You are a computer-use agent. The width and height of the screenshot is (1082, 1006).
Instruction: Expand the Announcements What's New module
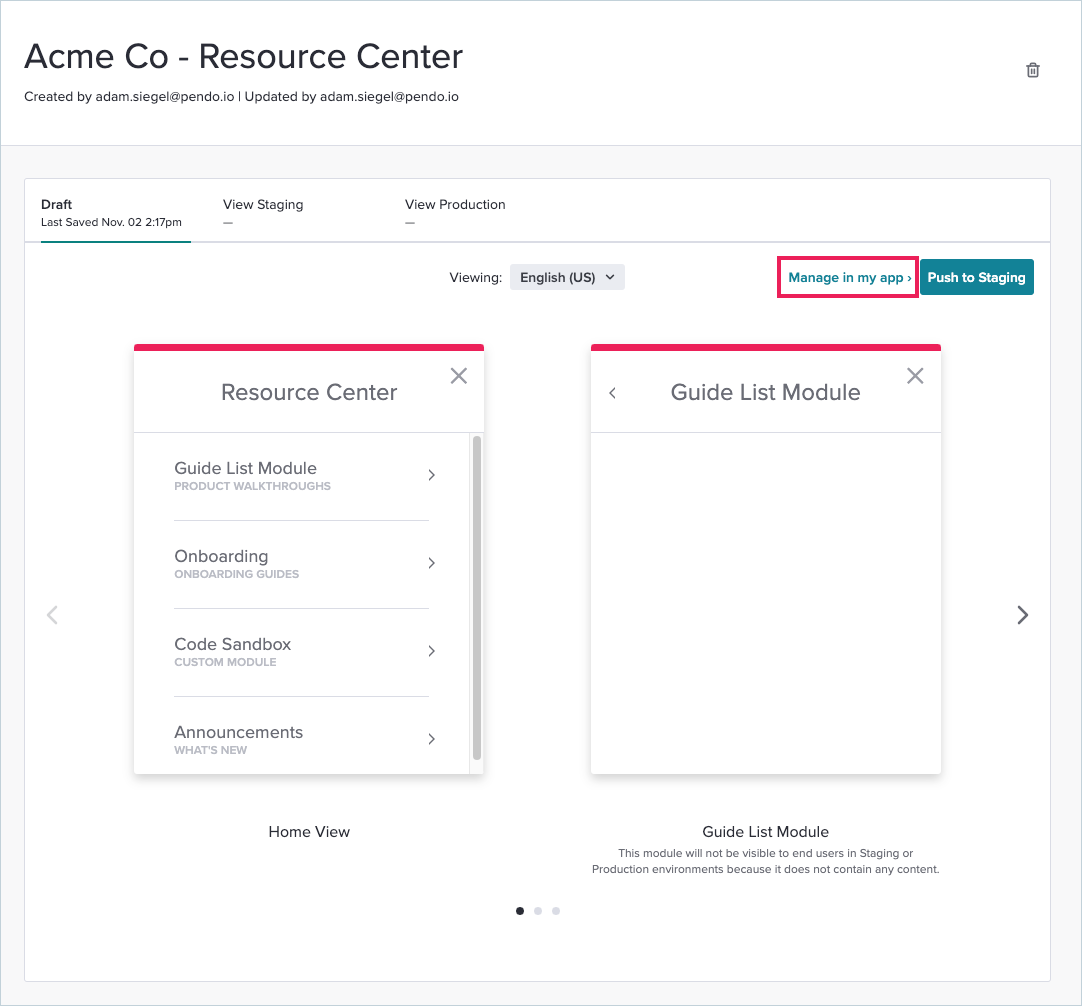[431, 739]
